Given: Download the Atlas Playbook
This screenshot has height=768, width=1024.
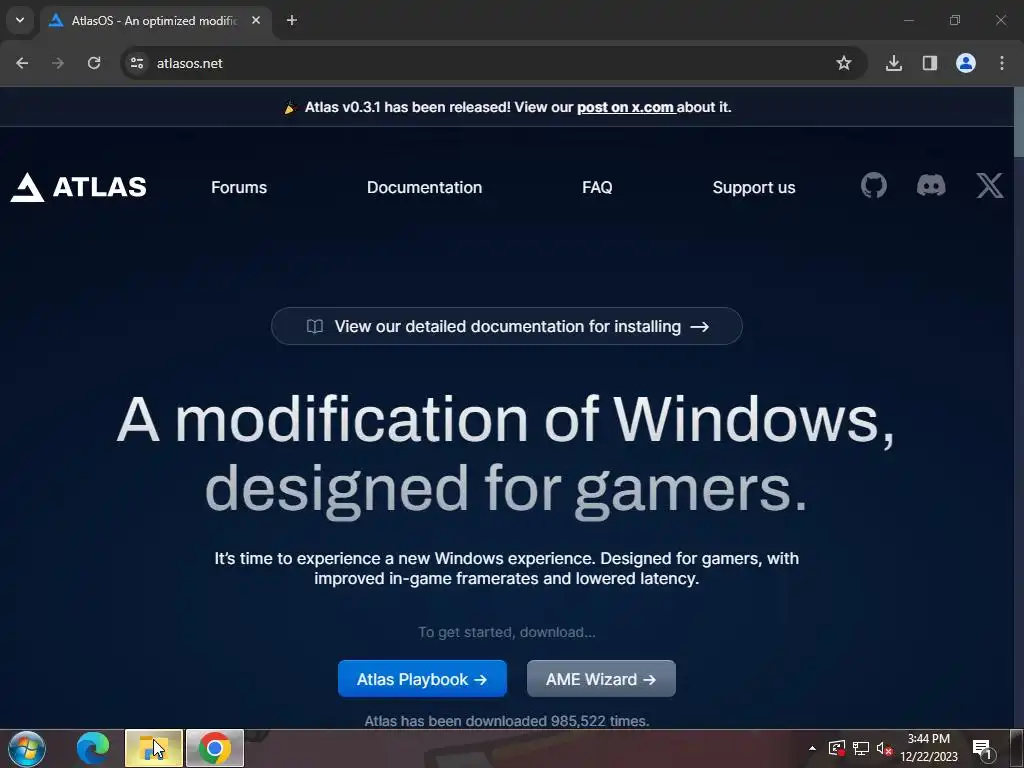Looking at the screenshot, I should click(x=422, y=679).
